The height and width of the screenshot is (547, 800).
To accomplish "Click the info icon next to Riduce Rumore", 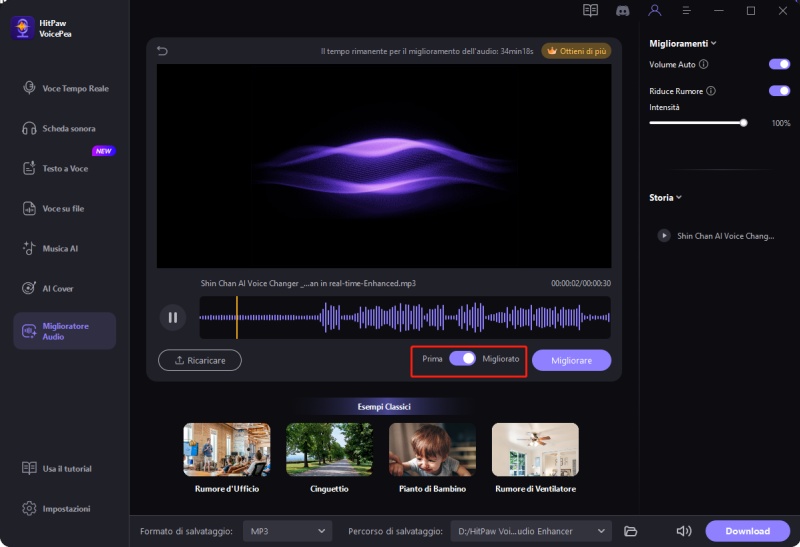I will (711, 91).
